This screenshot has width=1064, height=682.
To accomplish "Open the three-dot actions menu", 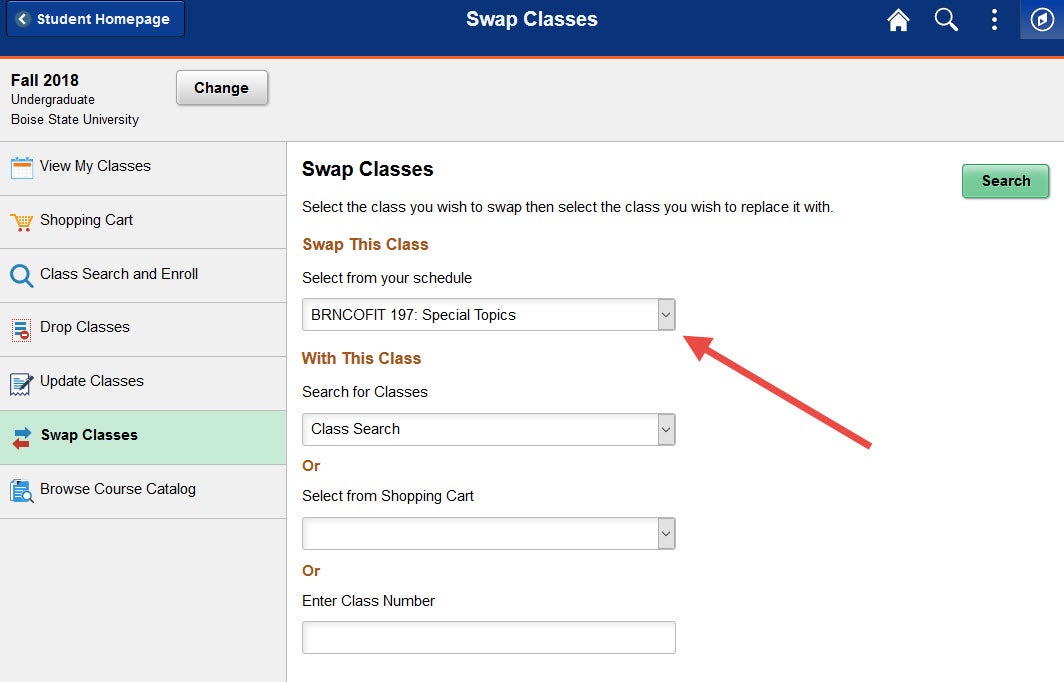I will coord(994,20).
